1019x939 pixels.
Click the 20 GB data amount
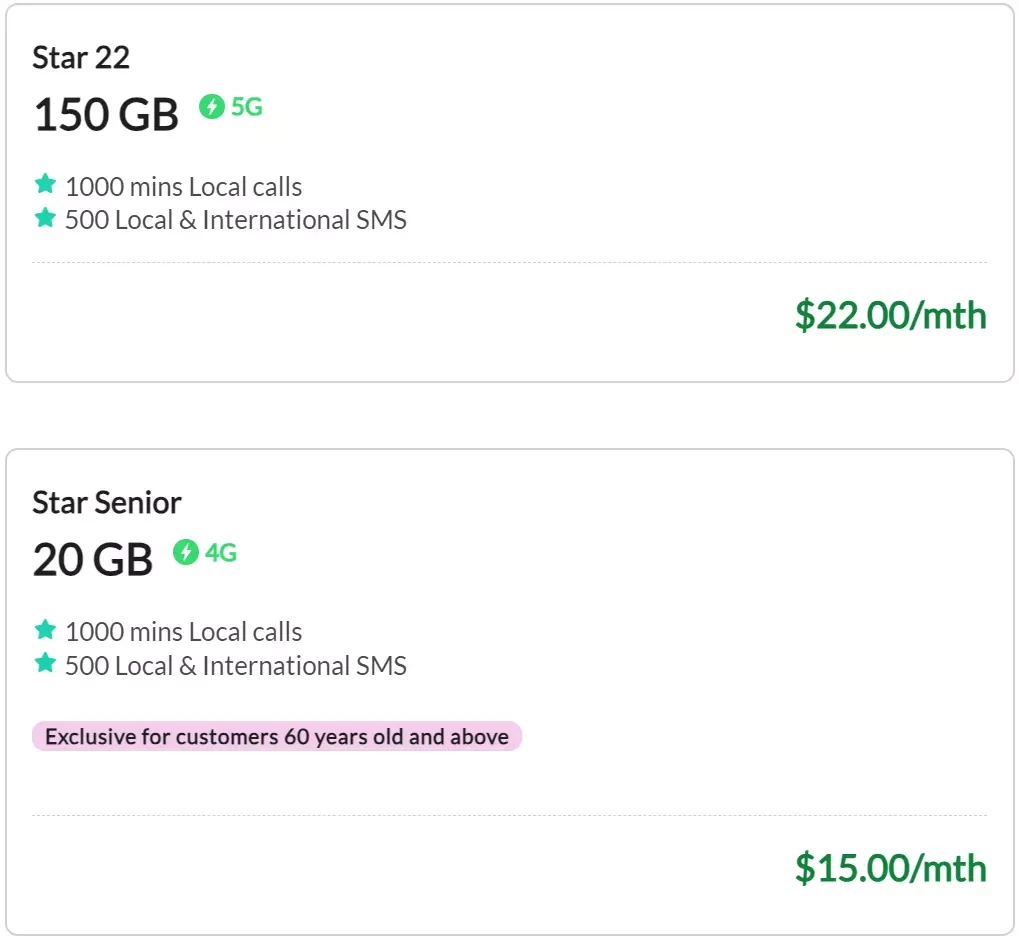(93, 560)
